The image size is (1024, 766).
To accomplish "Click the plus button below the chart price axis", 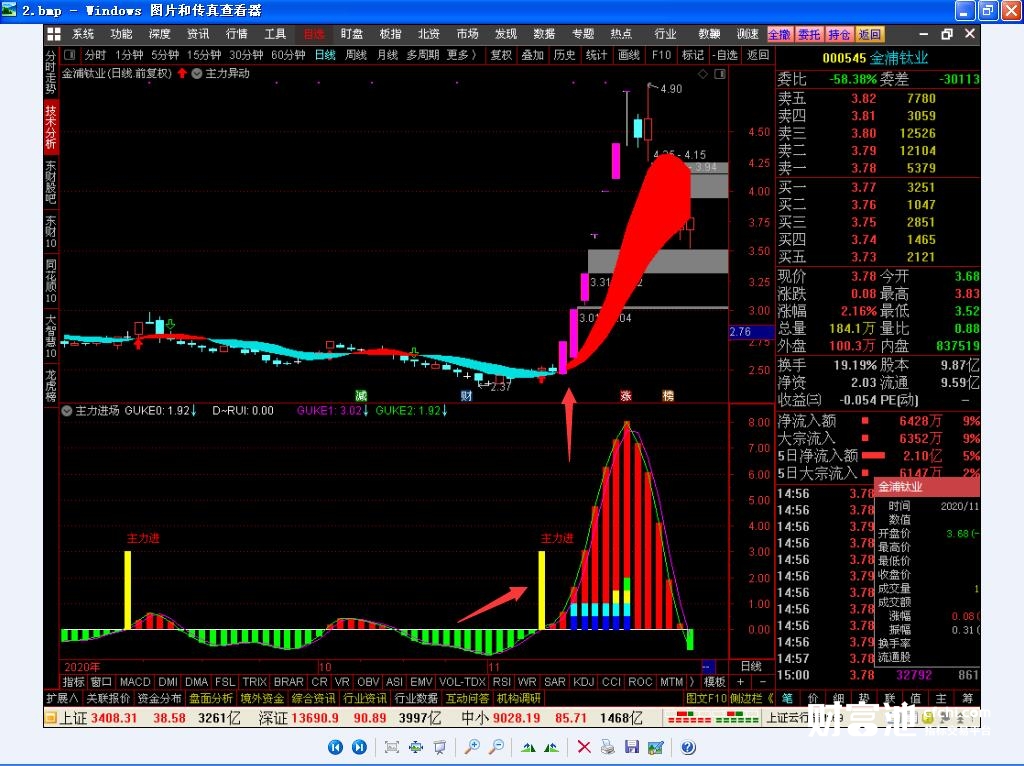I will pos(741,682).
